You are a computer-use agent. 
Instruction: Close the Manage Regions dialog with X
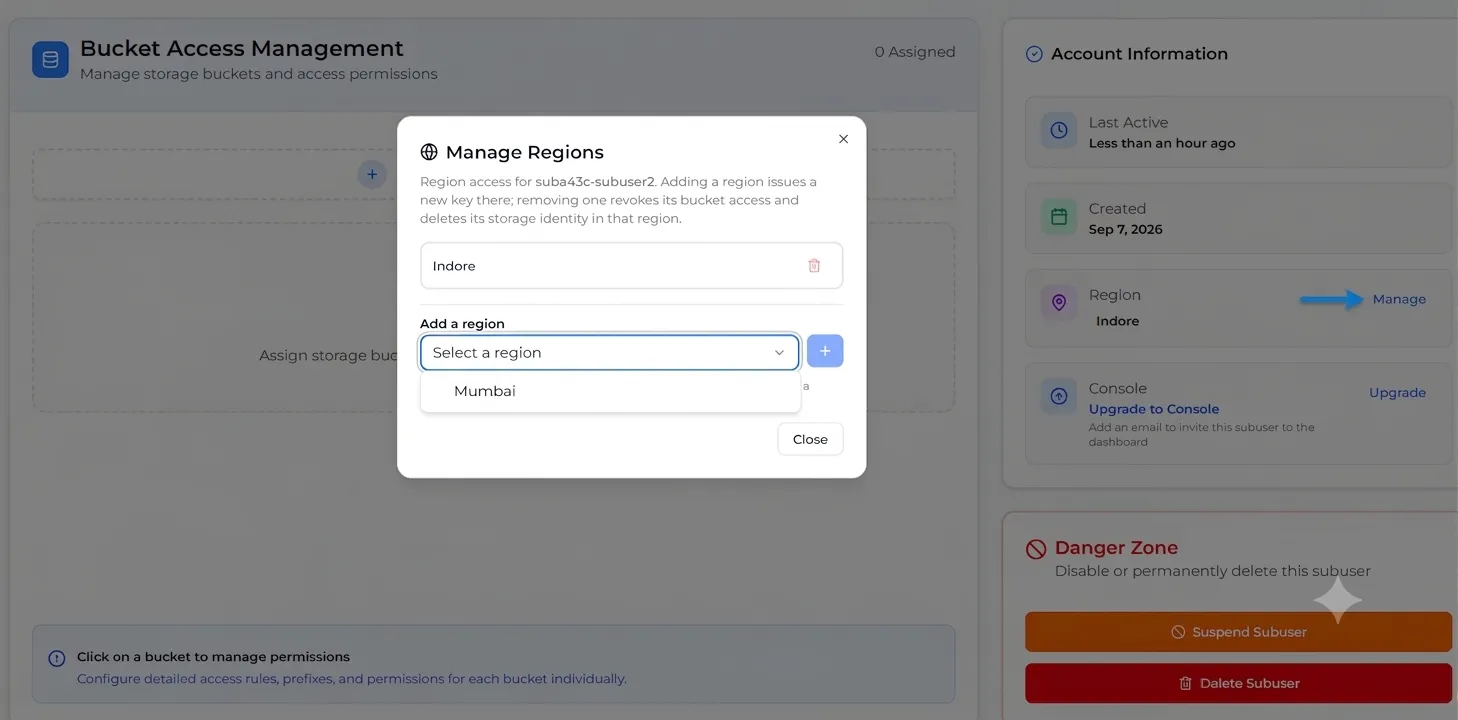pyautogui.click(x=843, y=139)
